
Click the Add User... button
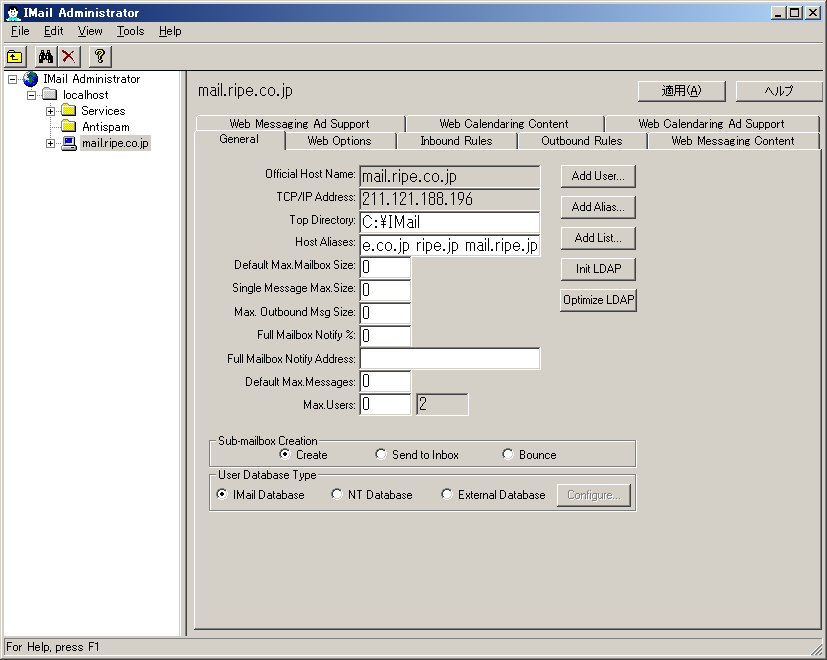[598, 176]
